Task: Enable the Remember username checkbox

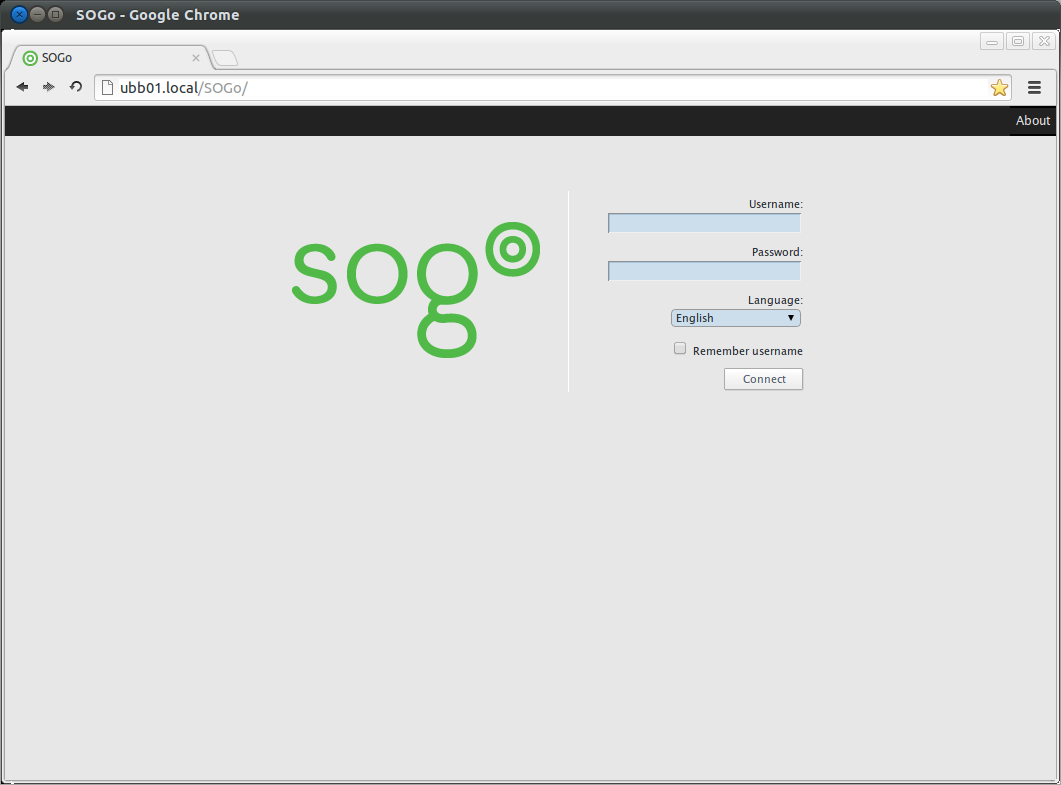Action: coord(680,349)
